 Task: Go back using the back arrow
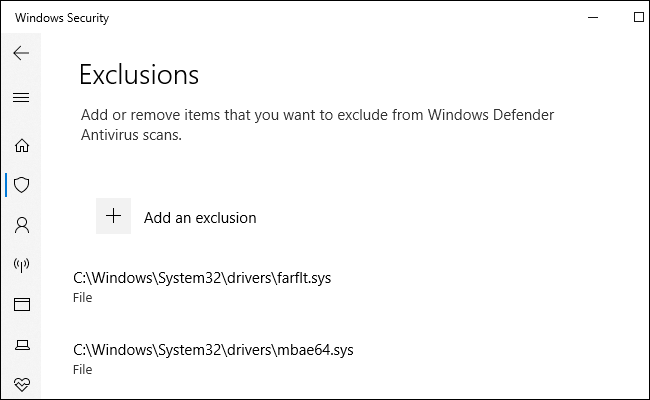click(21, 53)
